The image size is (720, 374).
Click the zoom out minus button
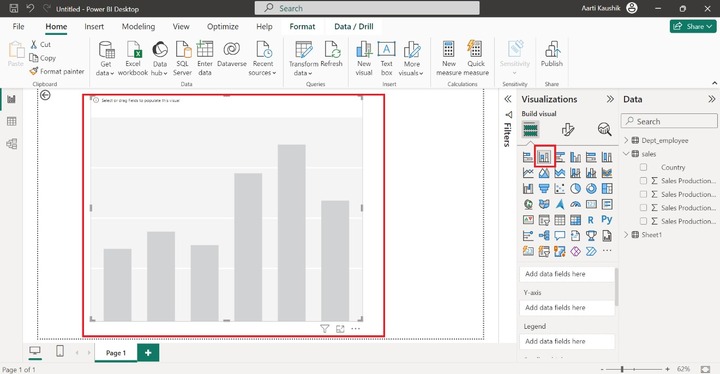click(602, 369)
